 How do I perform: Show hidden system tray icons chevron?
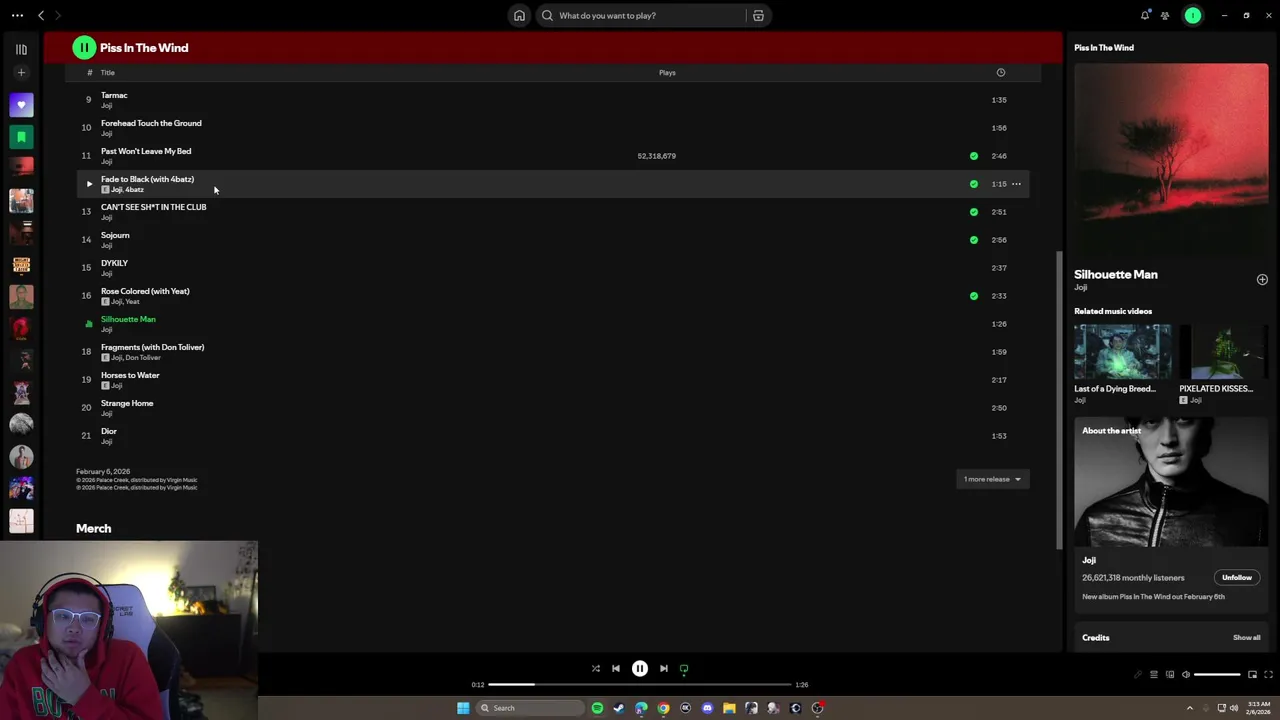click(x=1190, y=708)
